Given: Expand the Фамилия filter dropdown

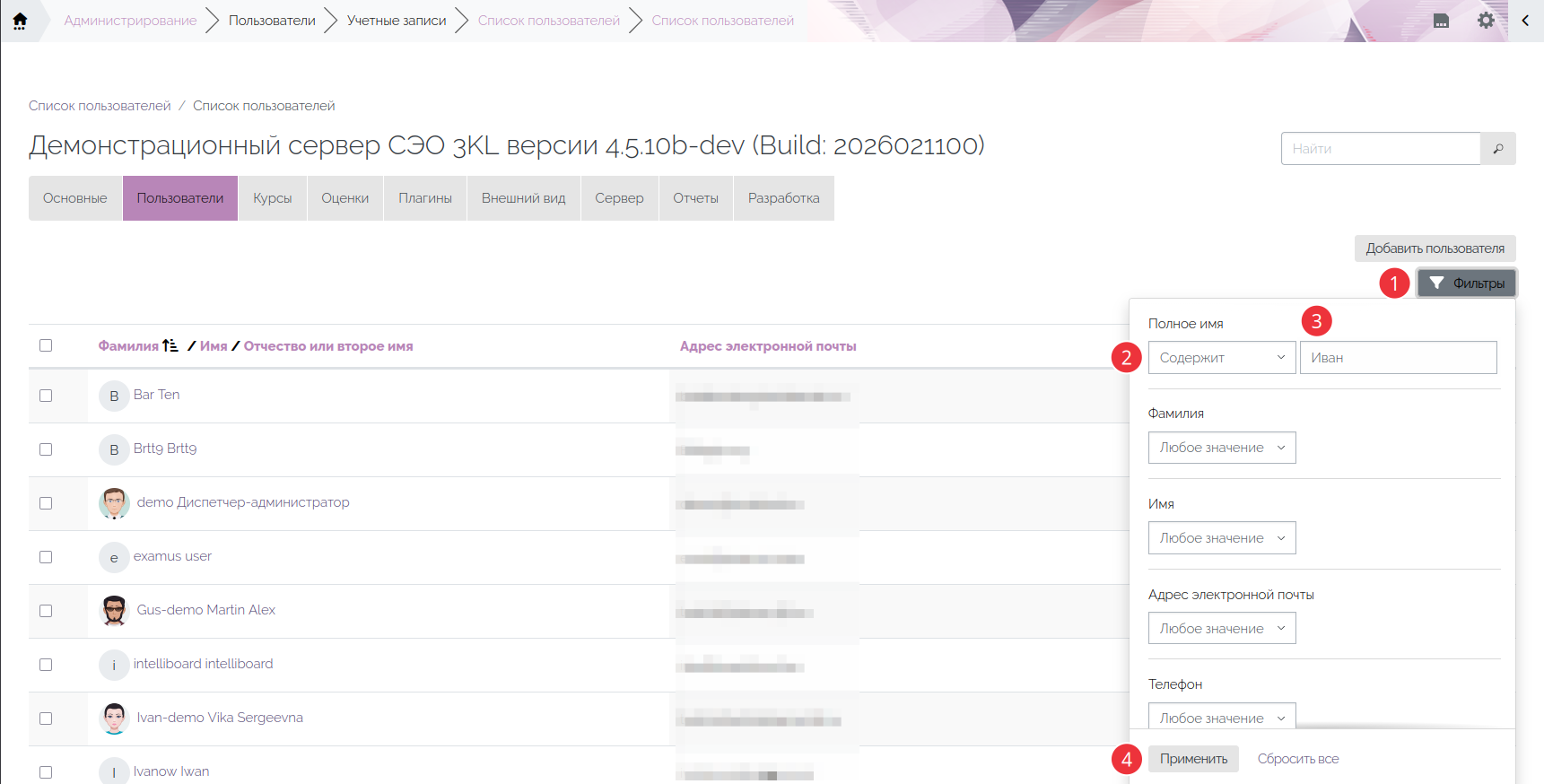Looking at the screenshot, I should pyautogui.click(x=1221, y=448).
